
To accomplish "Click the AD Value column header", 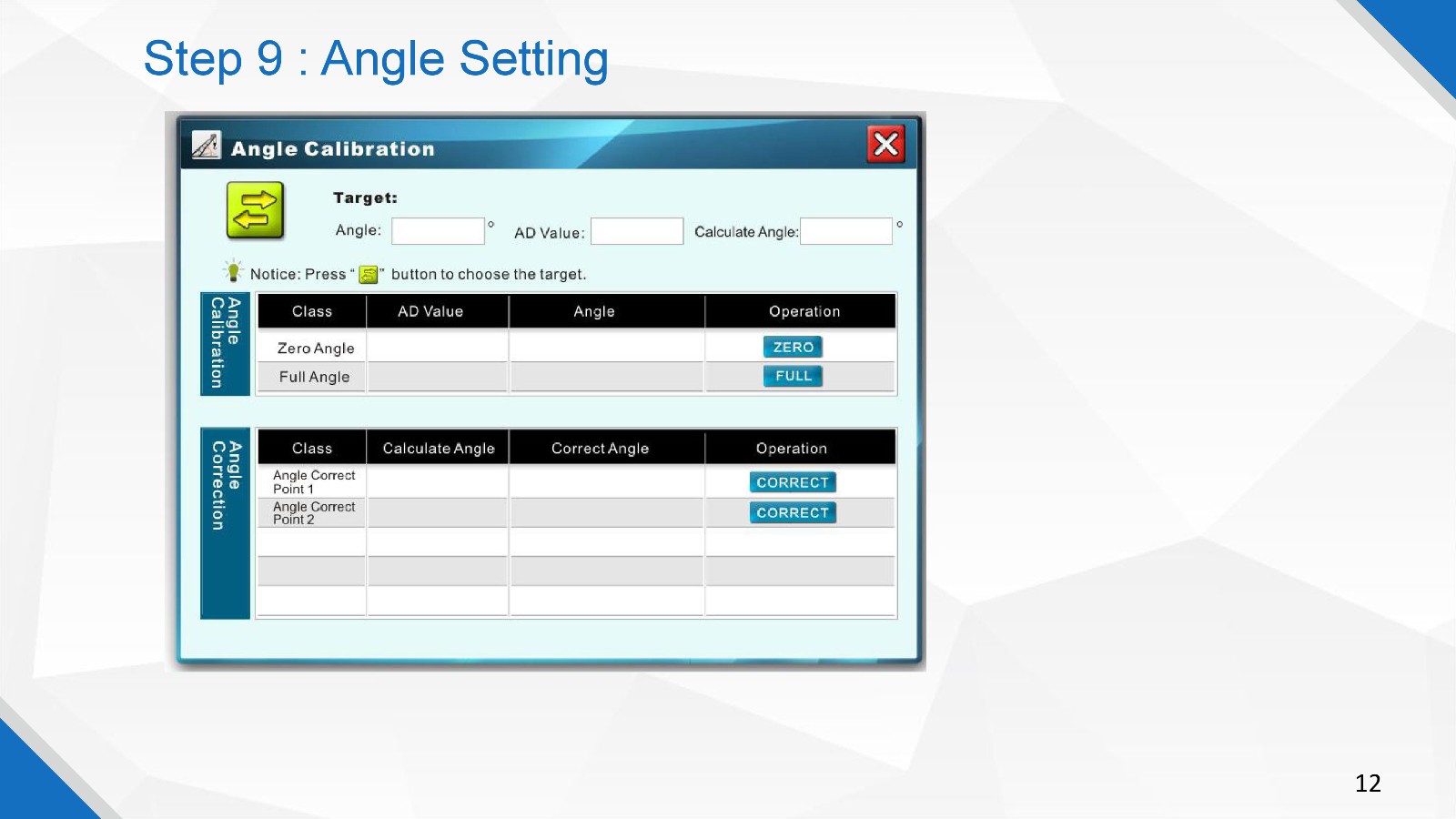I will point(430,311).
